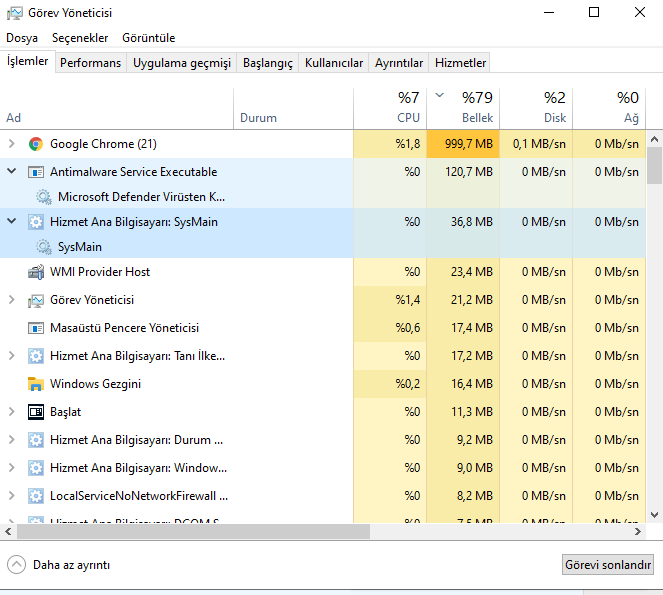Image resolution: width=663 pixels, height=595 pixels.
Task: Click the Google Chrome process icon
Action: coord(36,144)
